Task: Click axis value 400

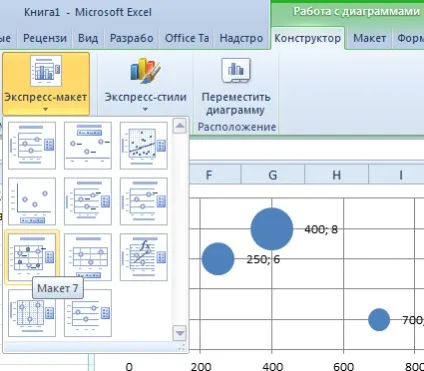Action: coord(272,366)
